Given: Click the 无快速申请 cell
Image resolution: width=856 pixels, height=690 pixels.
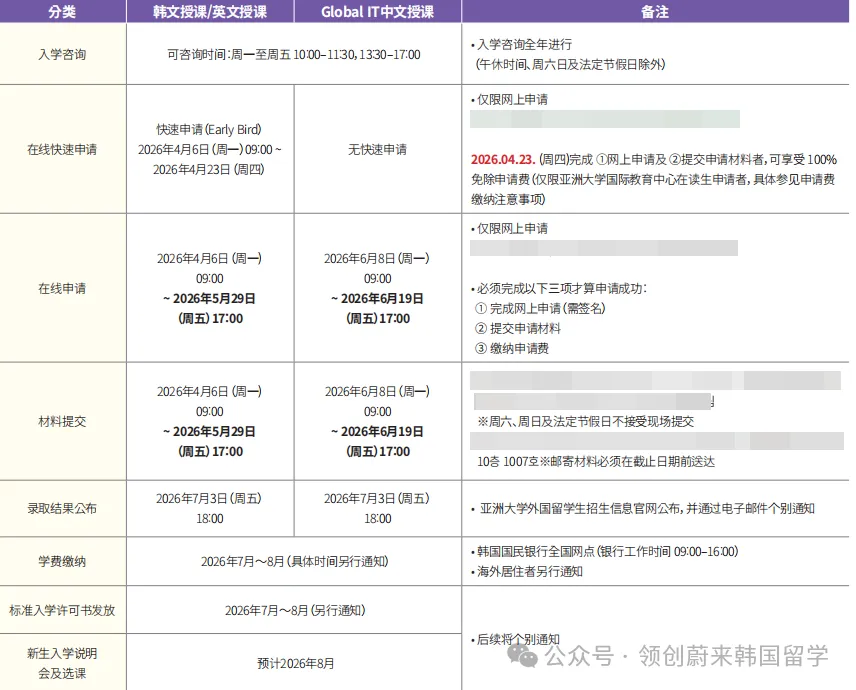Looking at the screenshot, I should click(x=377, y=149).
